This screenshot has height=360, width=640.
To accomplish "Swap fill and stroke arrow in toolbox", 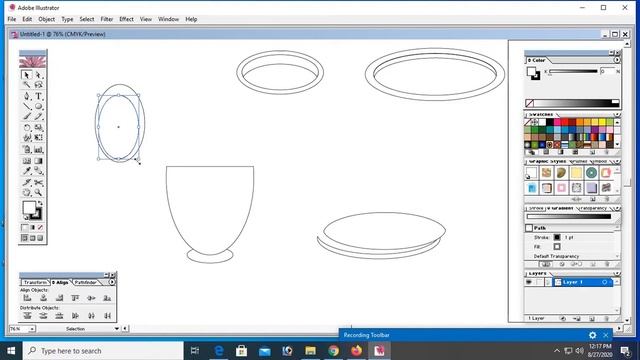I will [40, 203].
